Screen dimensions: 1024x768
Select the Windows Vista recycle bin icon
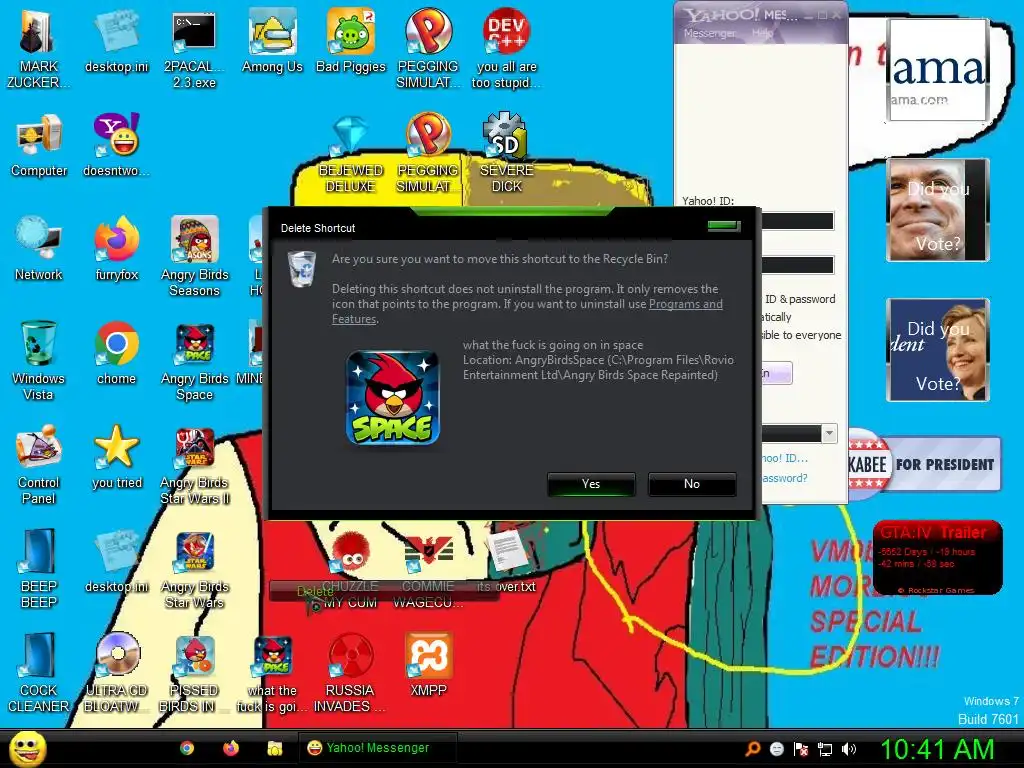[x=39, y=361]
